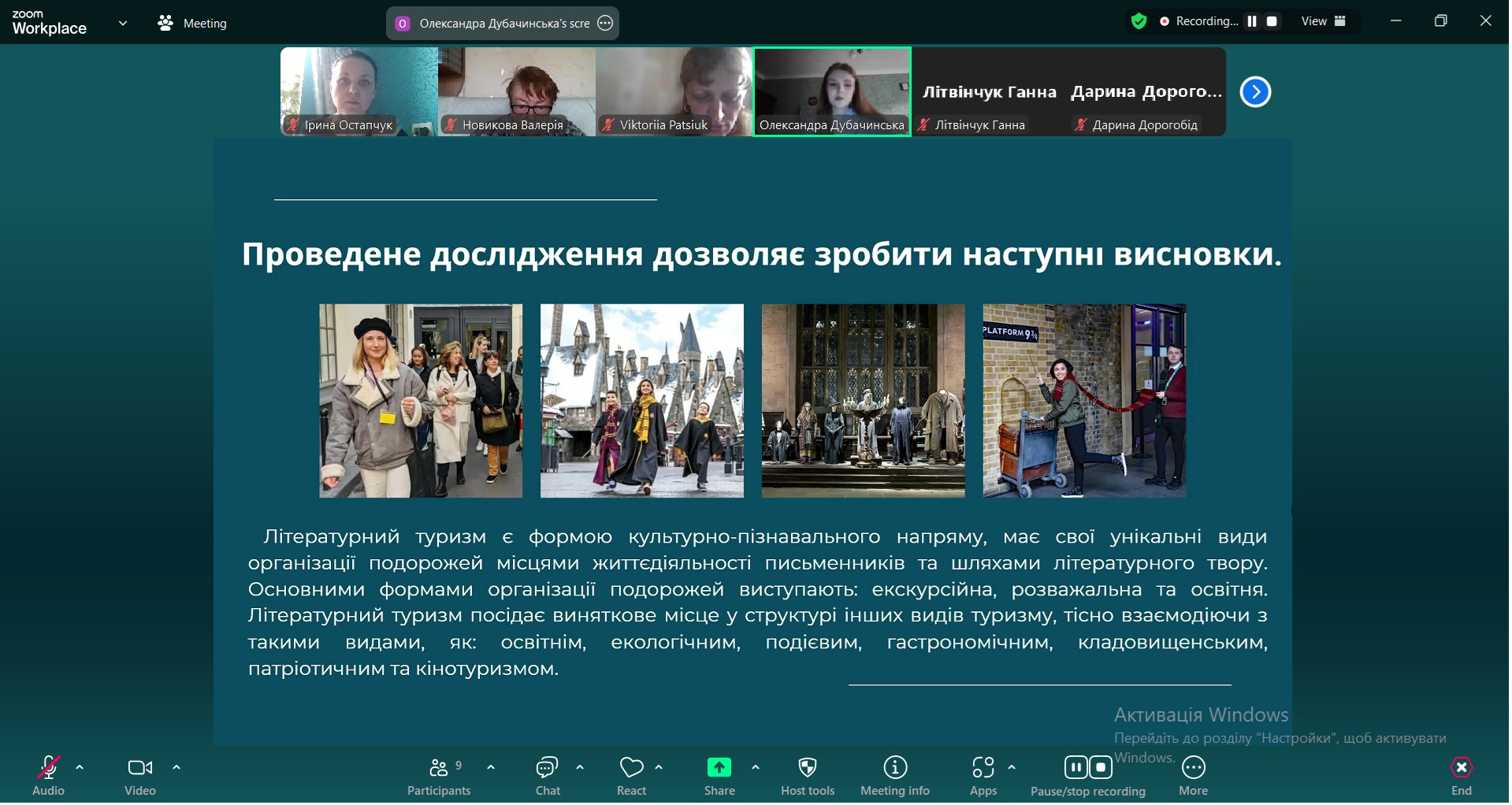Expand the video options arrow
The height and width of the screenshot is (805, 1512).
176,767
